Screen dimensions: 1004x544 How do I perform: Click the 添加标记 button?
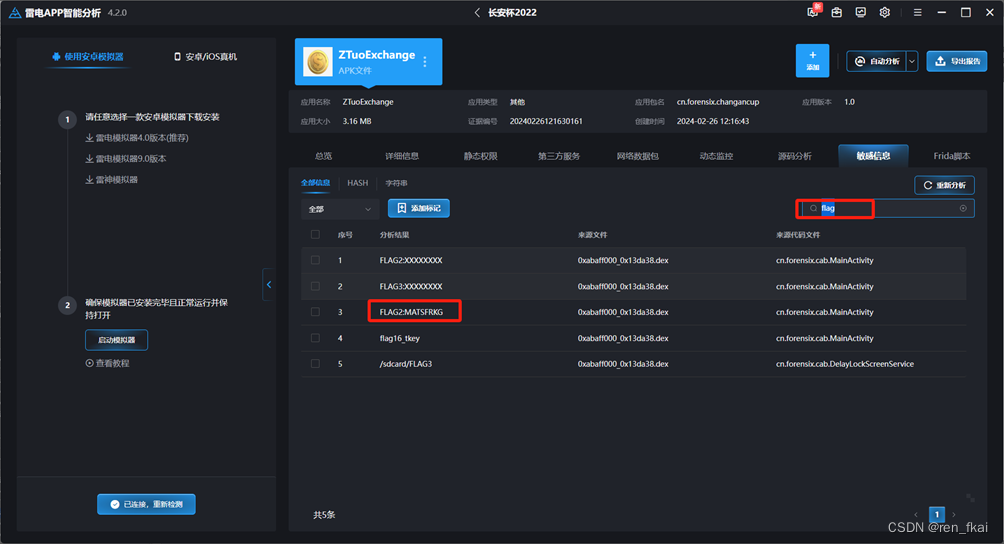click(x=419, y=208)
